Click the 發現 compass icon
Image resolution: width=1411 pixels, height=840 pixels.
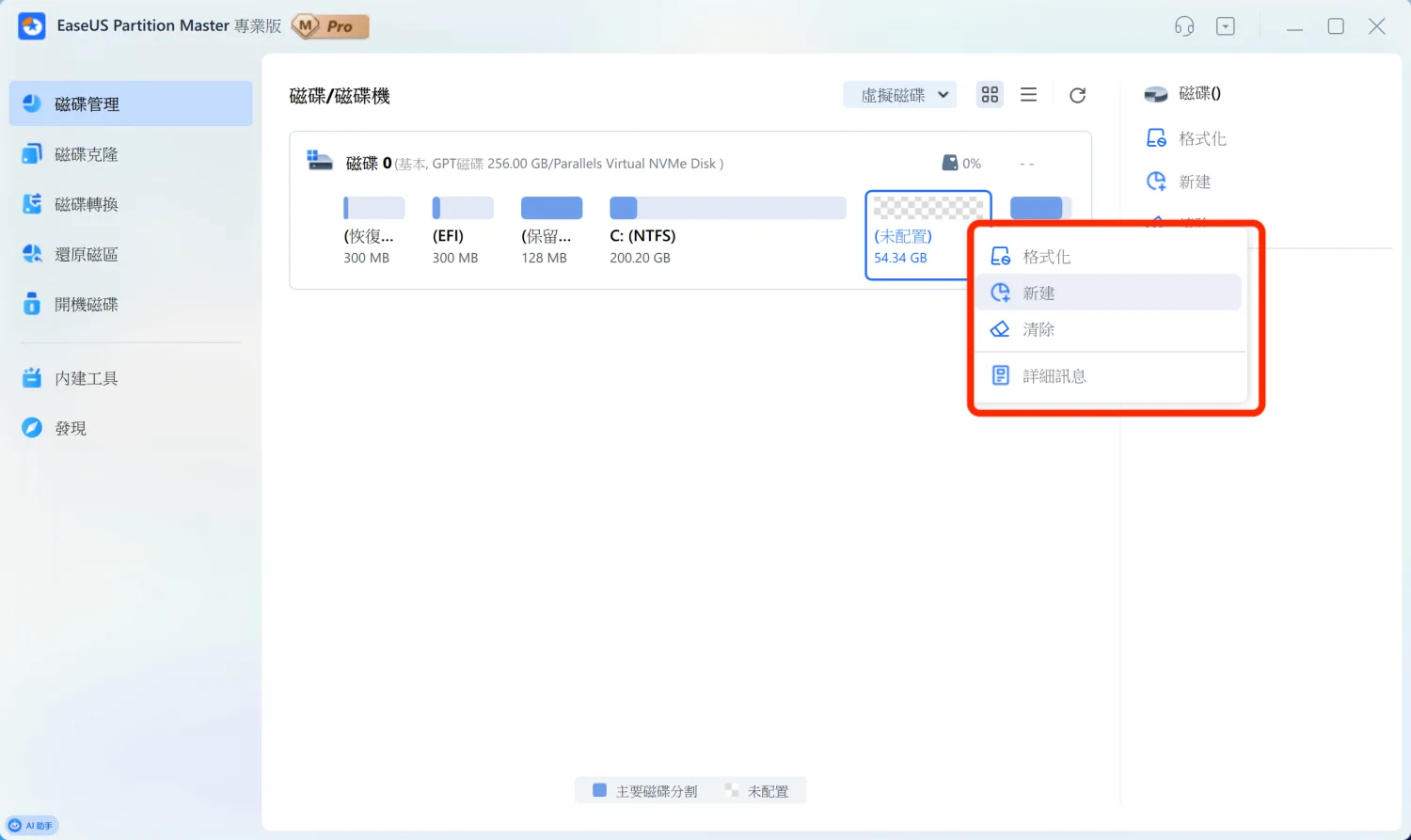coord(32,427)
